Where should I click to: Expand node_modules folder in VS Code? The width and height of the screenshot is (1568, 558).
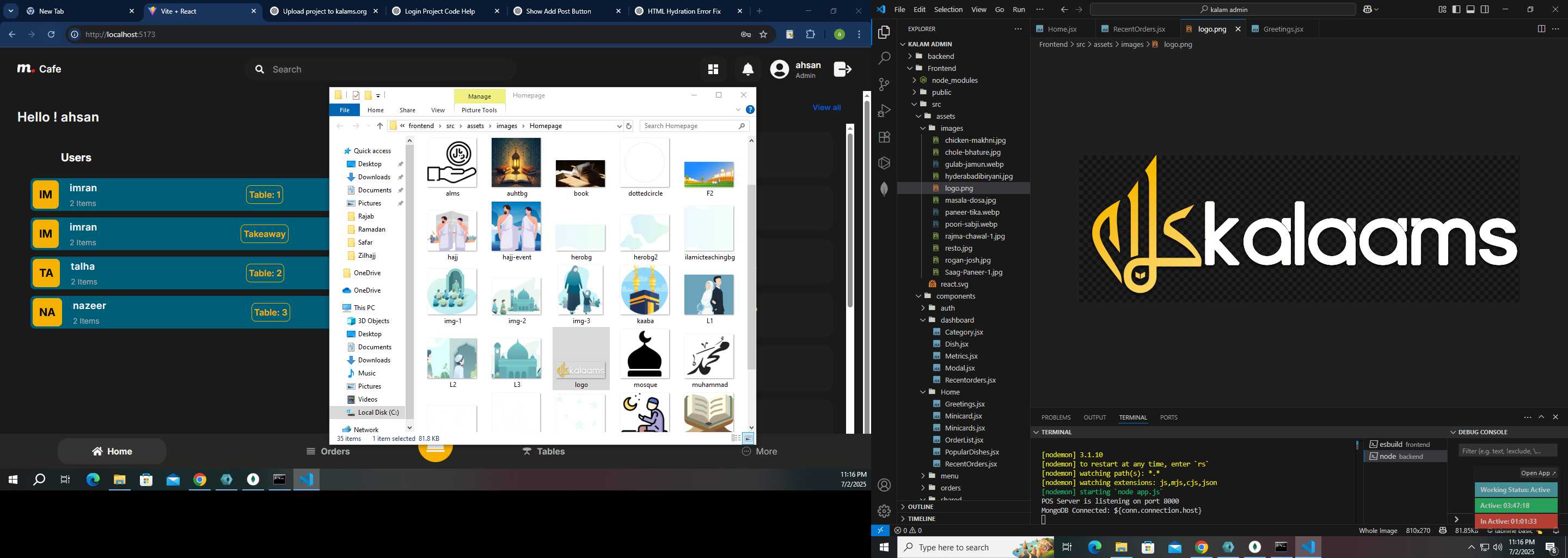pos(914,81)
